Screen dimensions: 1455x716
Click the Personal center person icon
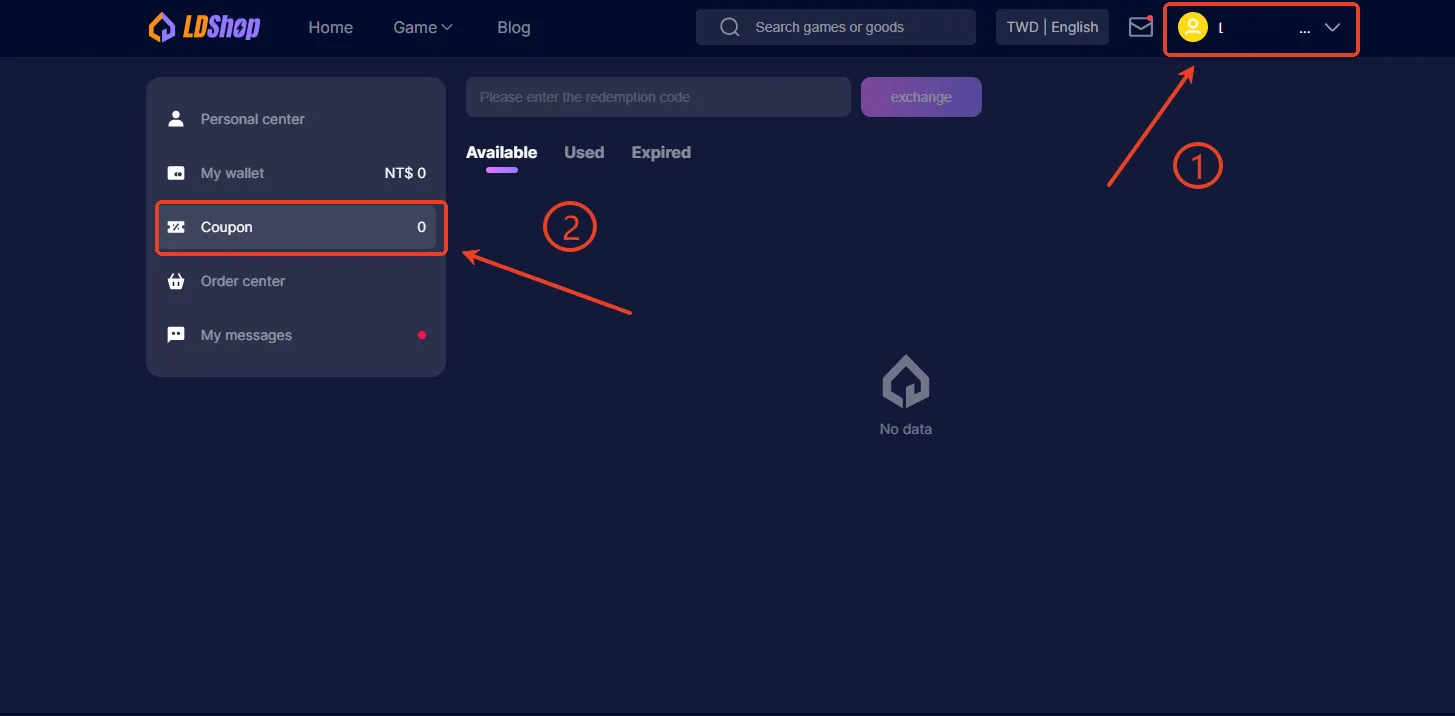point(176,119)
